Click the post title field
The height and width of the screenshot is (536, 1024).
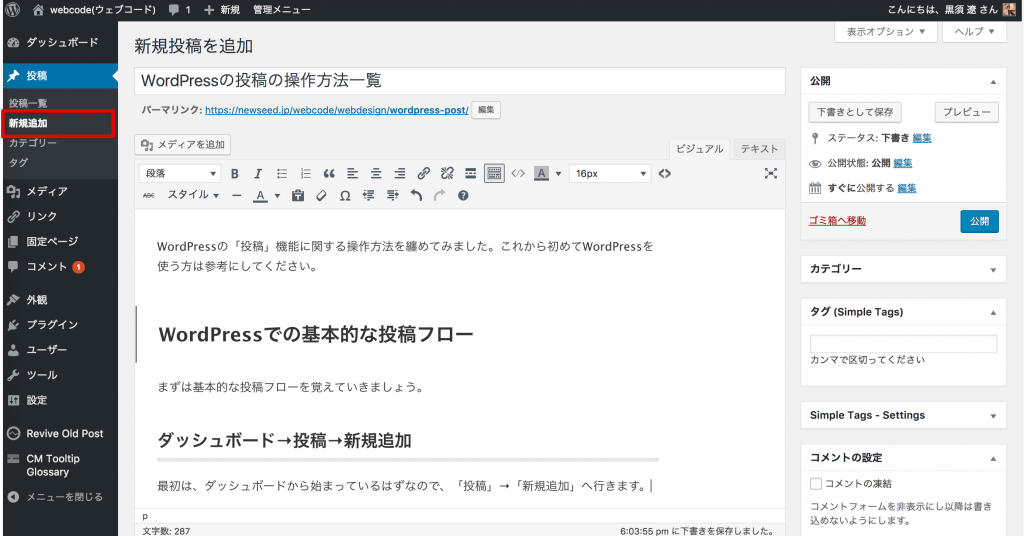[x=460, y=81]
